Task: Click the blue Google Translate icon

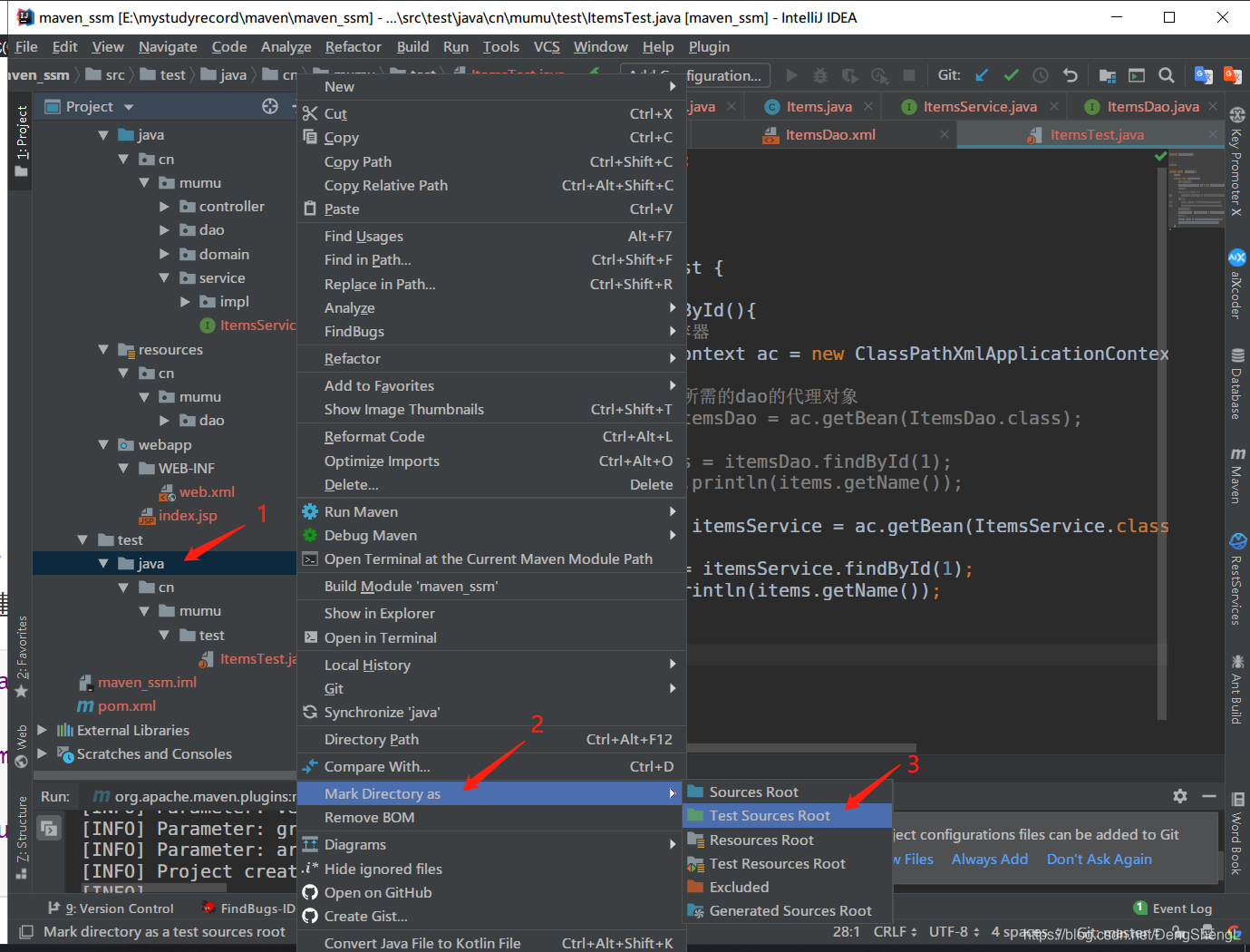Action: click(1204, 75)
